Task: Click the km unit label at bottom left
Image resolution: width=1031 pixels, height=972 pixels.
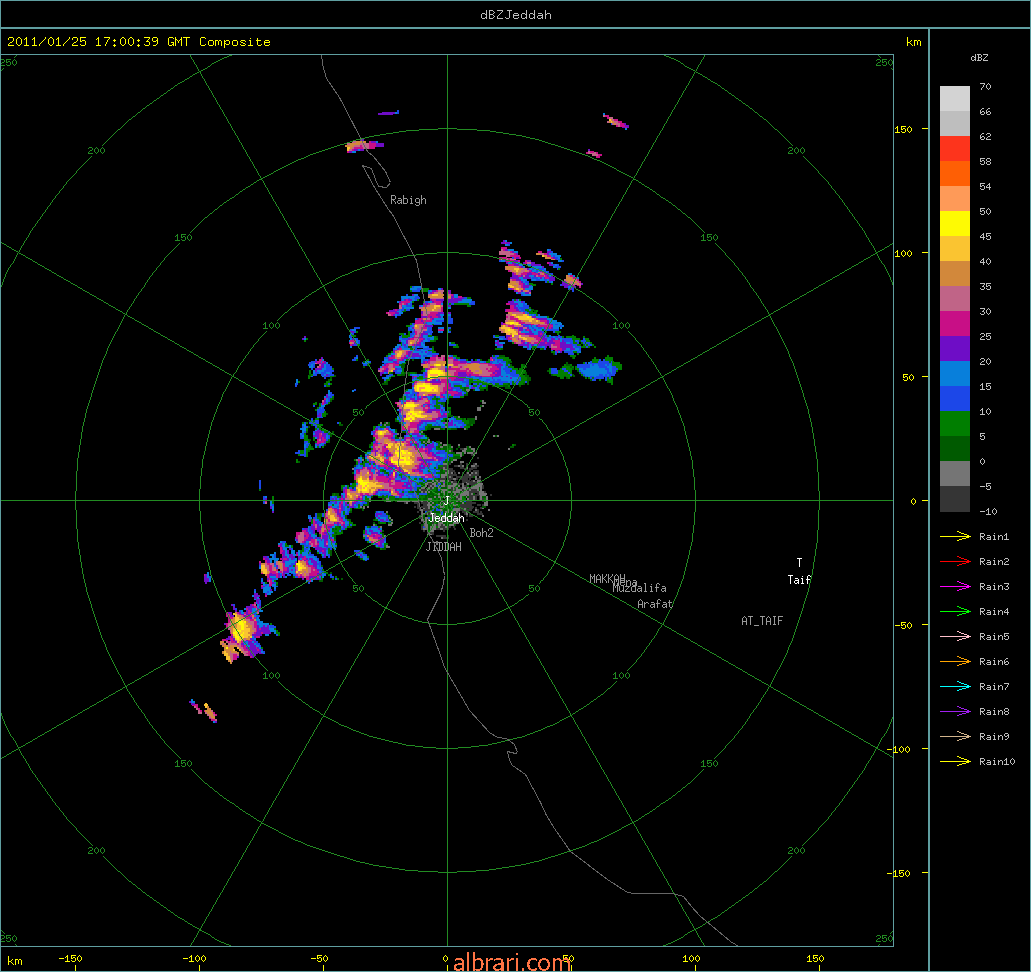Action: tap(14, 961)
